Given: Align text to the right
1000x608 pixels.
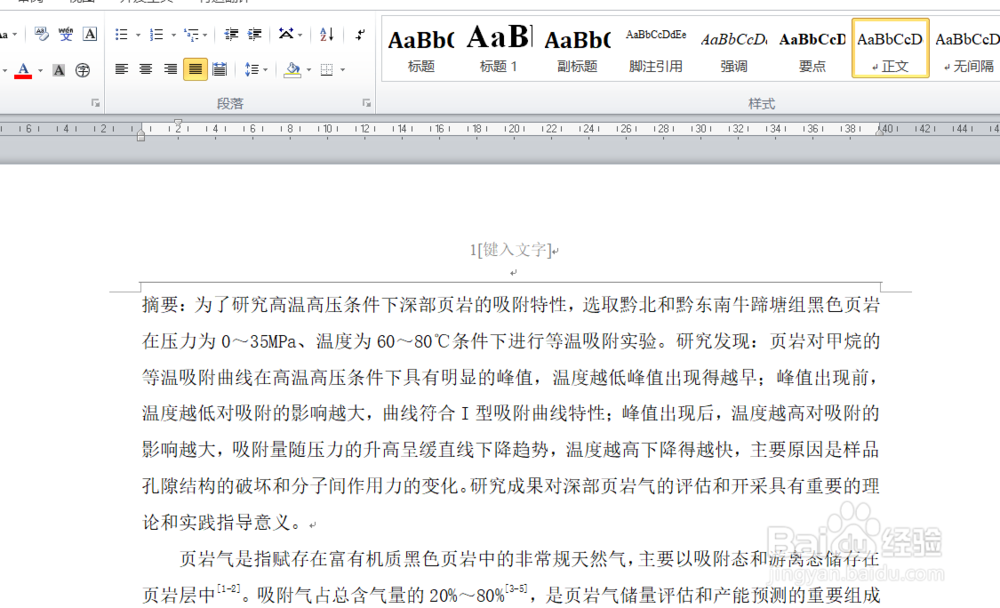Looking at the screenshot, I should (x=170, y=70).
